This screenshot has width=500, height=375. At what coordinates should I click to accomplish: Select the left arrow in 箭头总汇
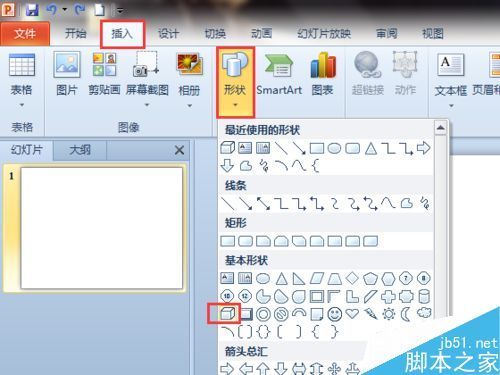click(246, 368)
